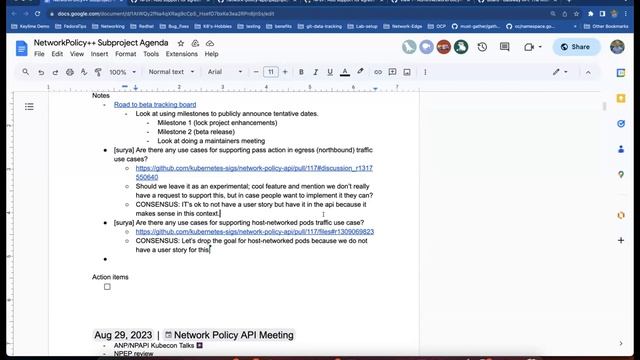640x360 pixels.
Task: Open the zoom 100% dropdown
Action: [122, 72]
